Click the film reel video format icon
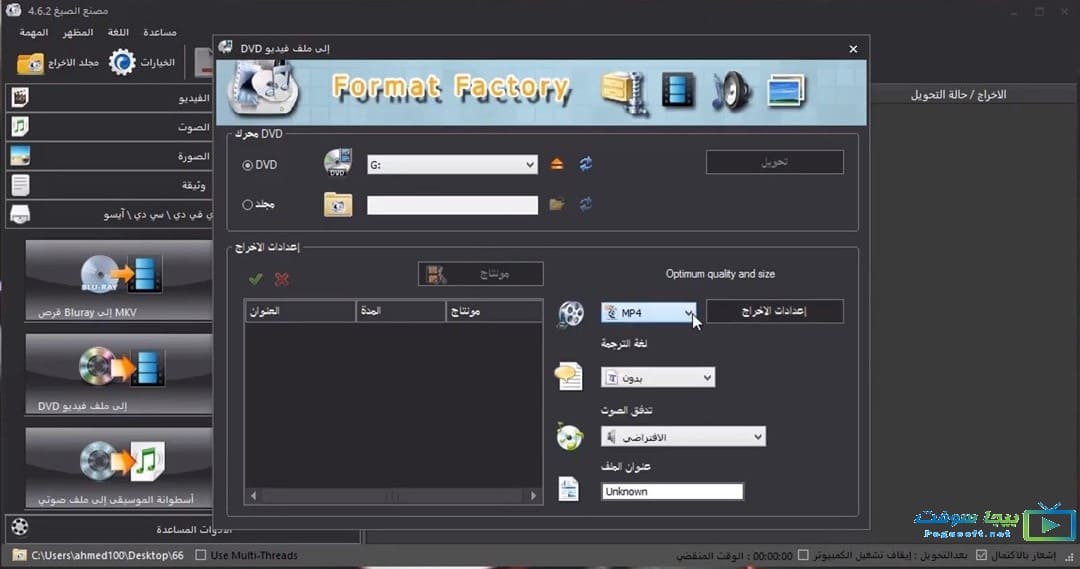 click(570, 314)
